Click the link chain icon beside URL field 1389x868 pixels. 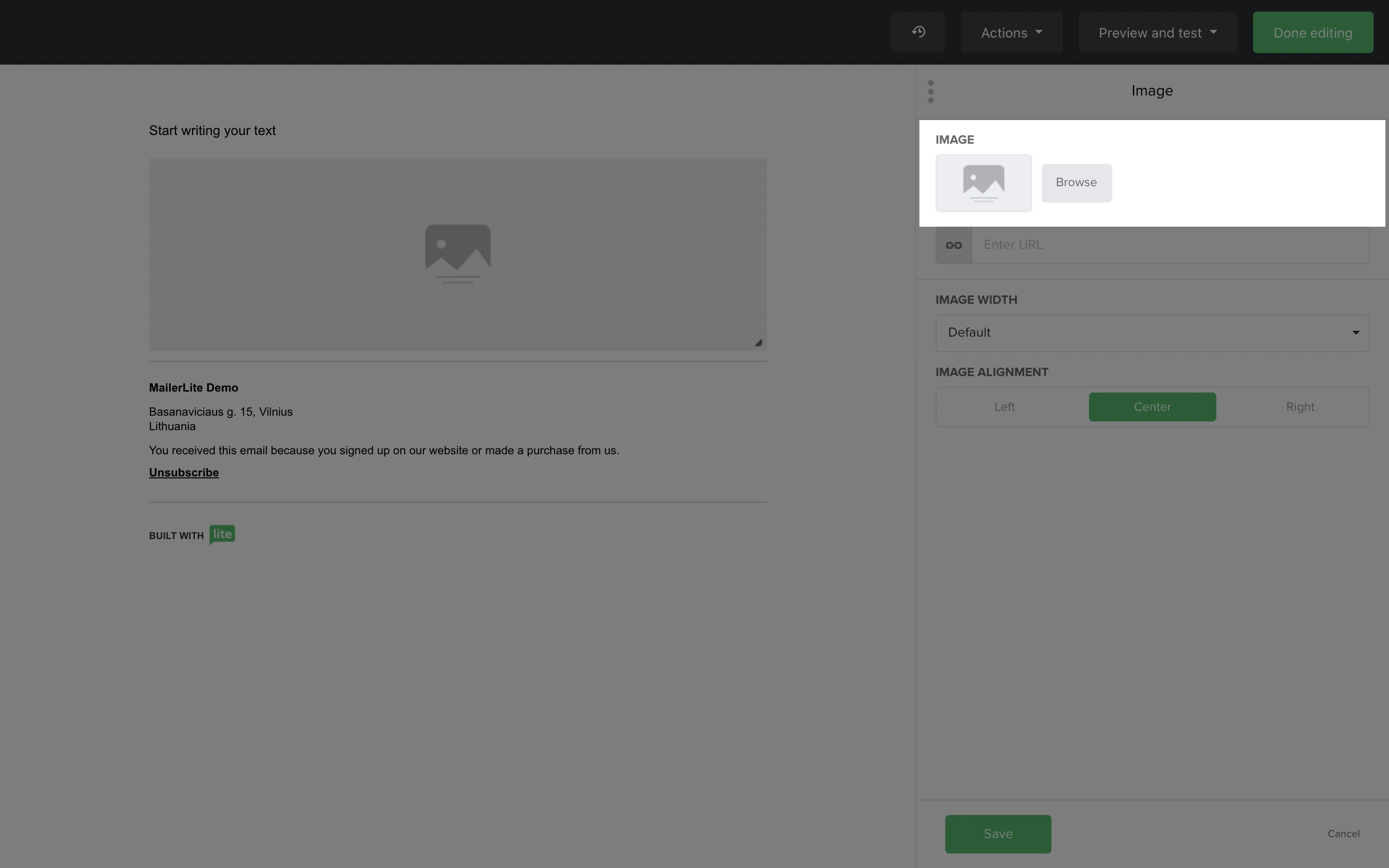click(953, 246)
